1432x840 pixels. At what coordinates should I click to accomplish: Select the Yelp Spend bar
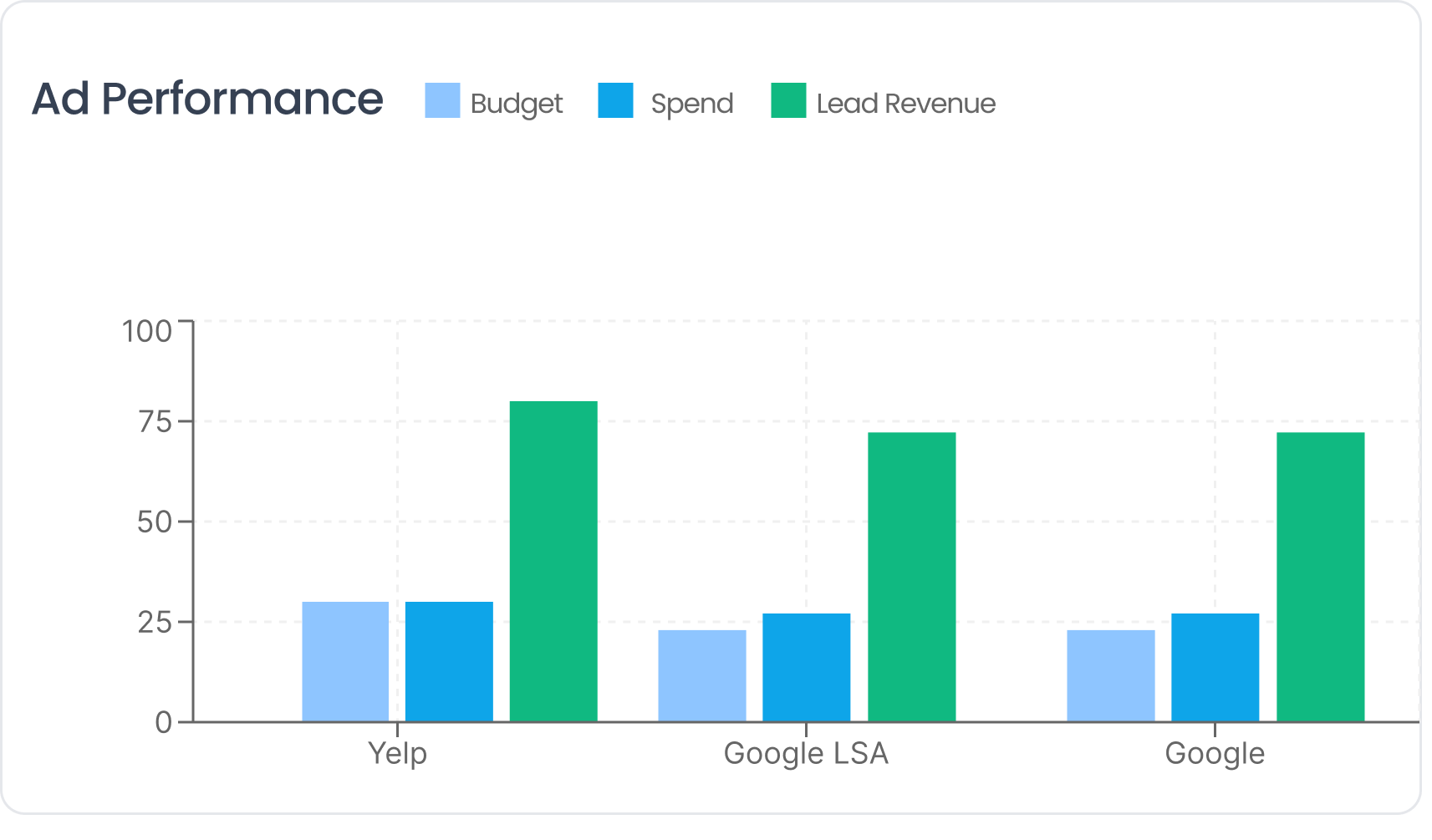pos(449,661)
